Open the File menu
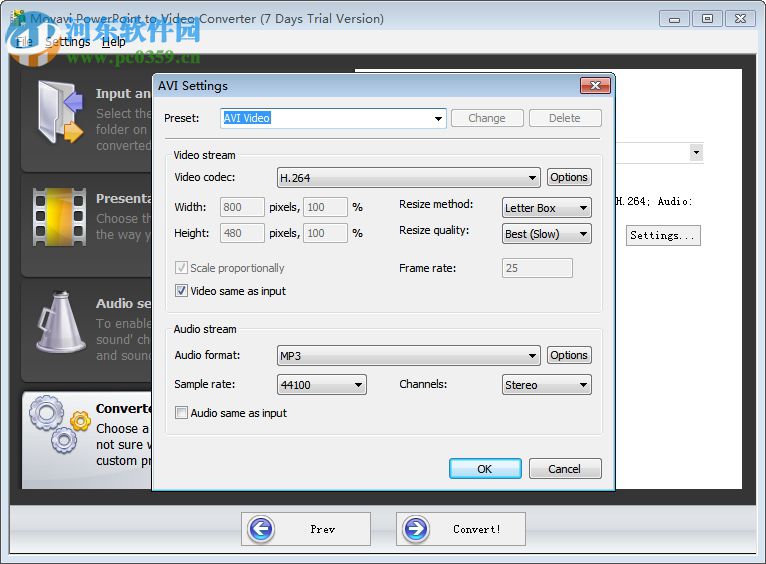 [24, 42]
